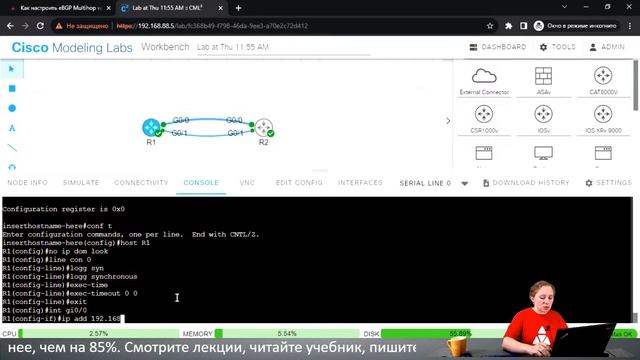Viewport: 640px width, 360px height.
Task: Switch to the CONSOLE tab
Action: coord(201,183)
